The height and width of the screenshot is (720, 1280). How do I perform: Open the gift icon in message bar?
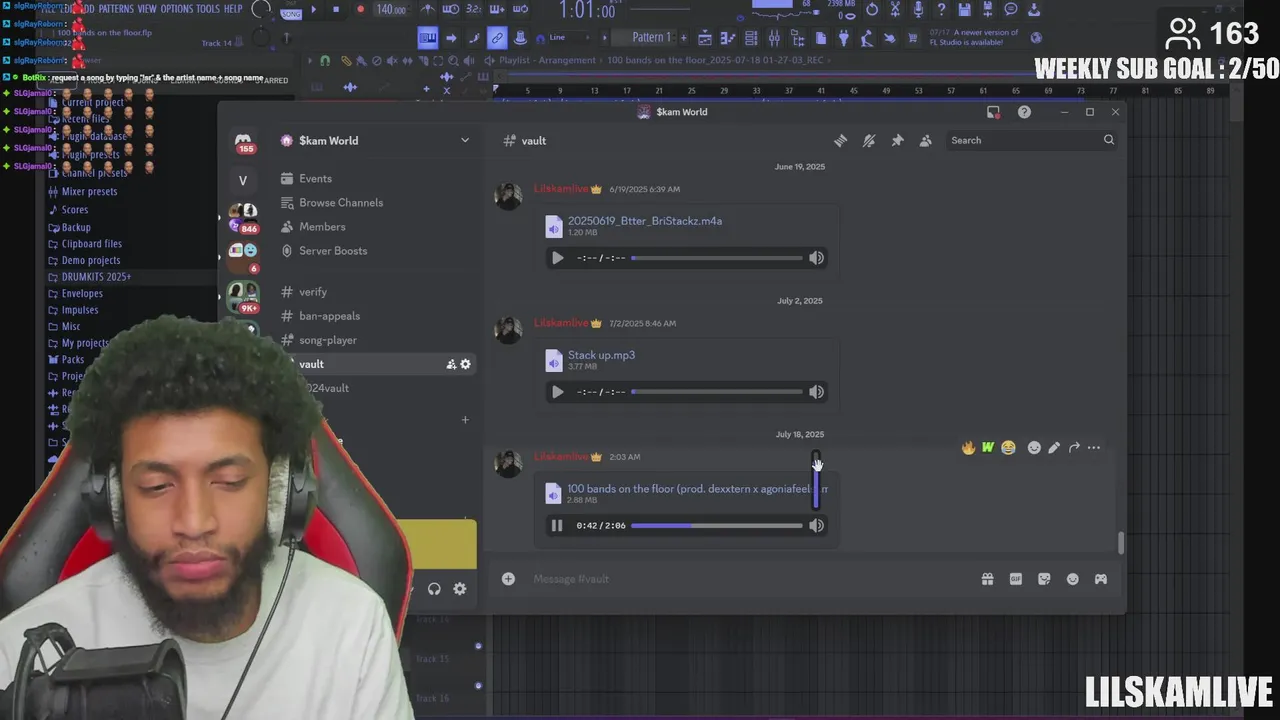tap(987, 579)
